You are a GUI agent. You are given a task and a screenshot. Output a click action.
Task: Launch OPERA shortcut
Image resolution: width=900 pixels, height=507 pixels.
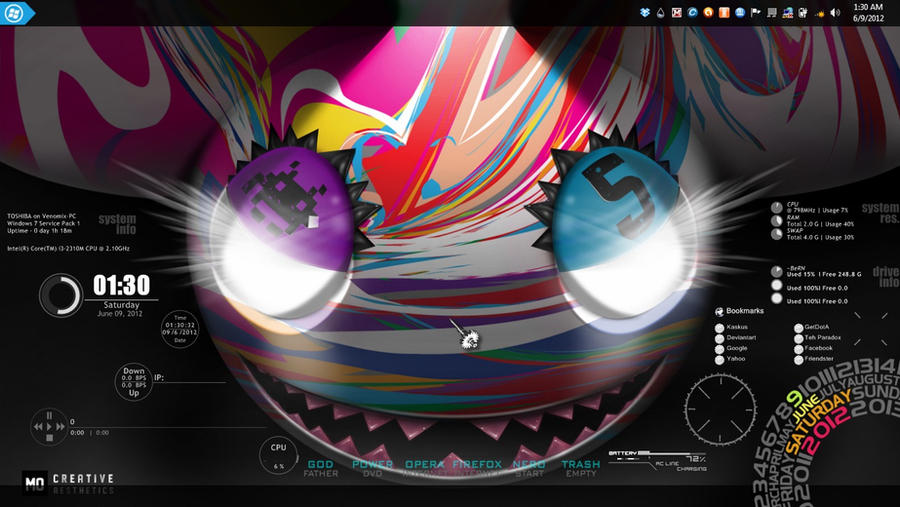tap(425, 469)
